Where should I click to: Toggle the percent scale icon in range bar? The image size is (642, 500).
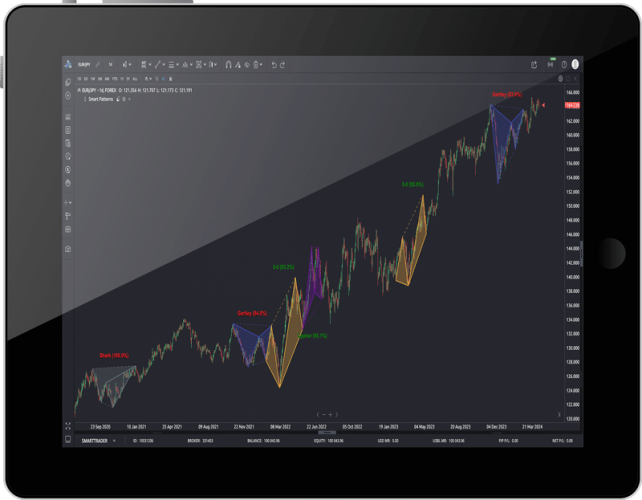click(x=157, y=79)
